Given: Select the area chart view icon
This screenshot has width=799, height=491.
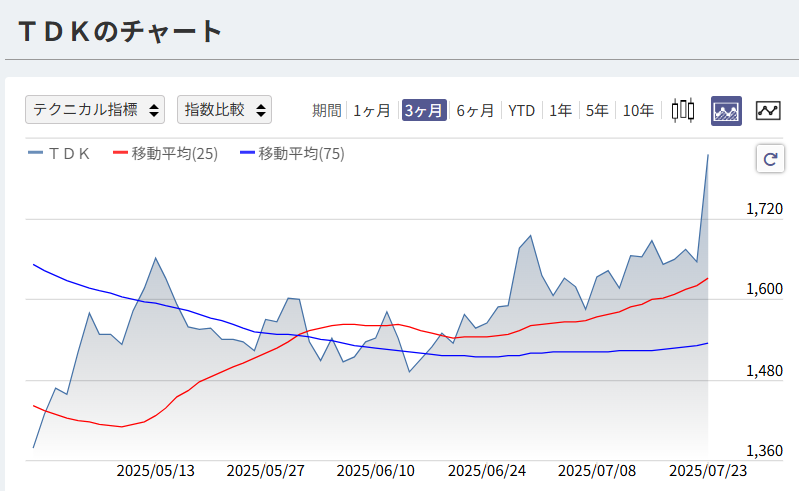Looking at the screenshot, I should (x=726, y=111).
